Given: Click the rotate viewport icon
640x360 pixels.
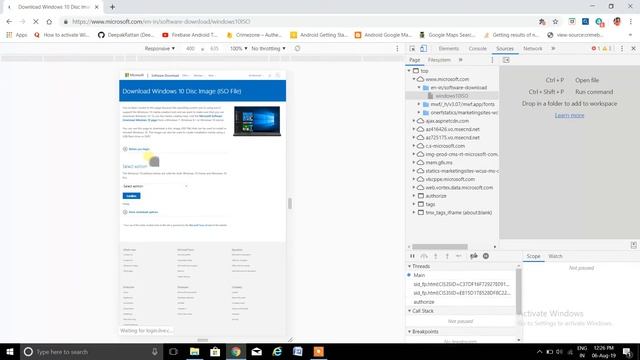Looking at the screenshot, I should [298, 49].
